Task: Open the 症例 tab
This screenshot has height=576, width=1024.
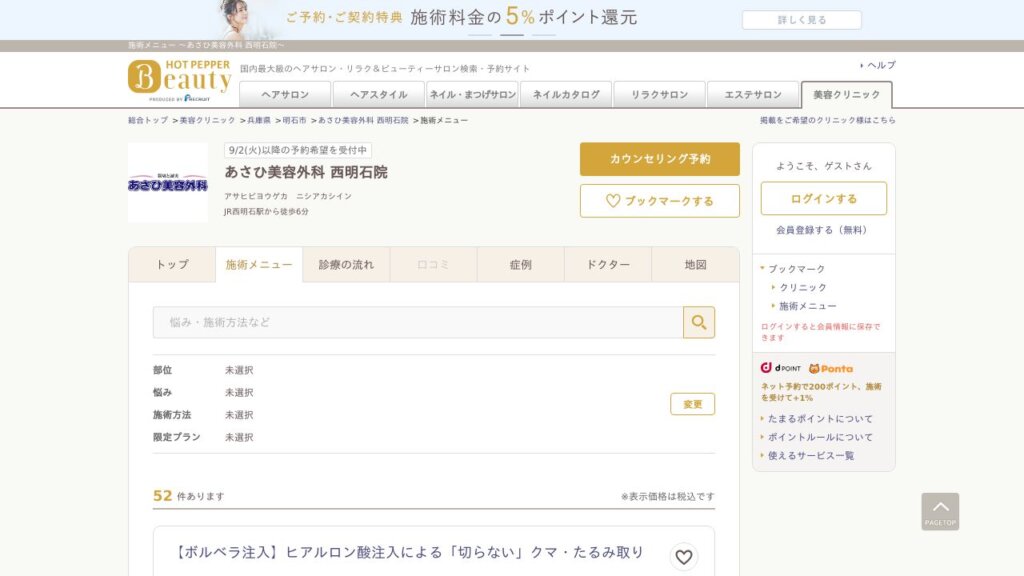Action: pos(519,264)
